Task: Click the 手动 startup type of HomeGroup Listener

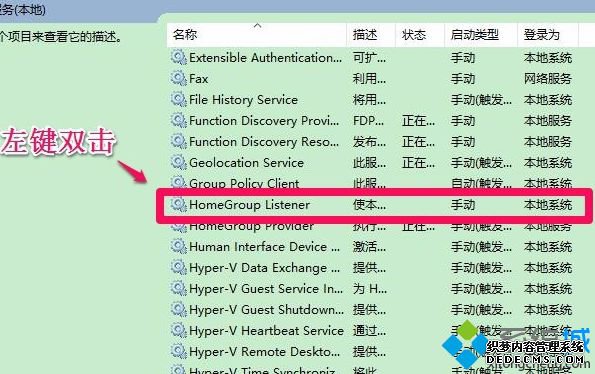Action: point(463,205)
